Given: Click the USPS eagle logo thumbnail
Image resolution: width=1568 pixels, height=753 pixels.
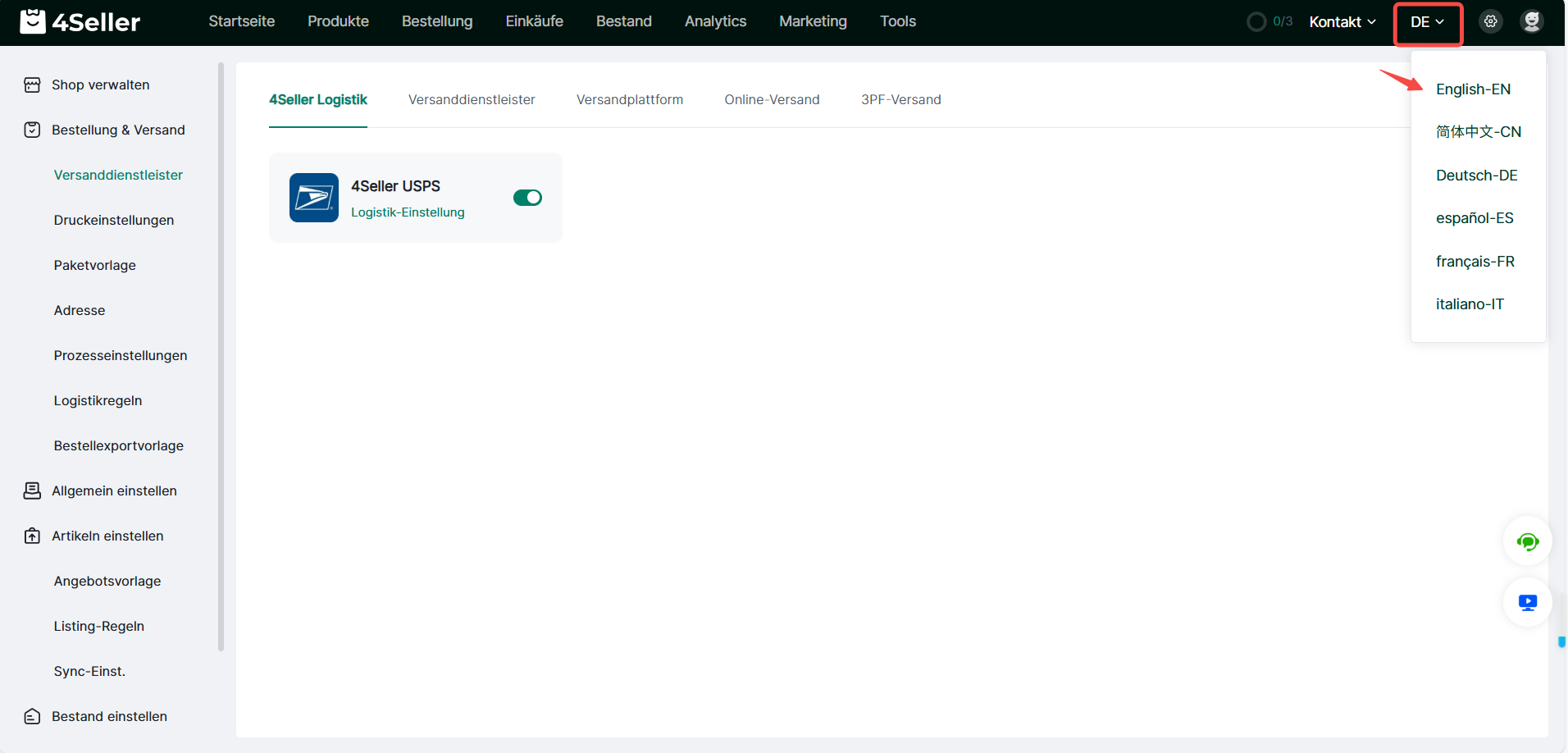Looking at the screenshot, I should (313, 198).
